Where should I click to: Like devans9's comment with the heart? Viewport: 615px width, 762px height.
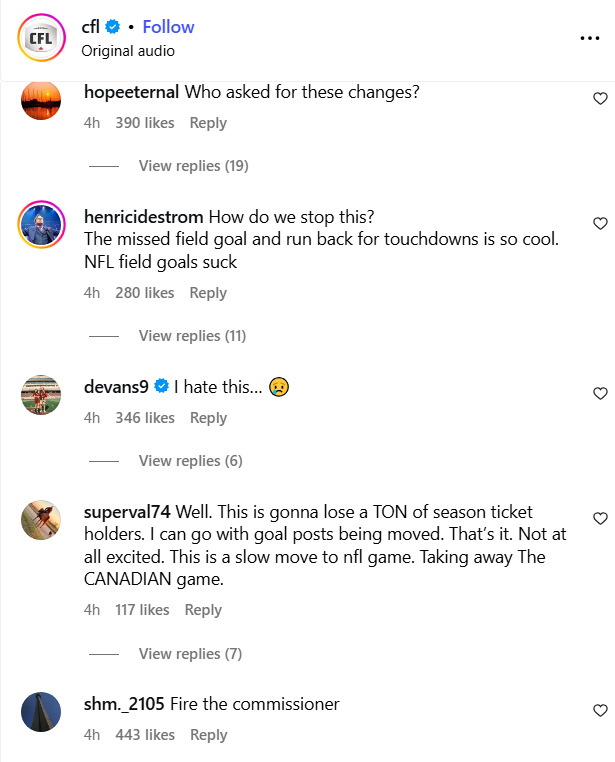click(600, 393)
